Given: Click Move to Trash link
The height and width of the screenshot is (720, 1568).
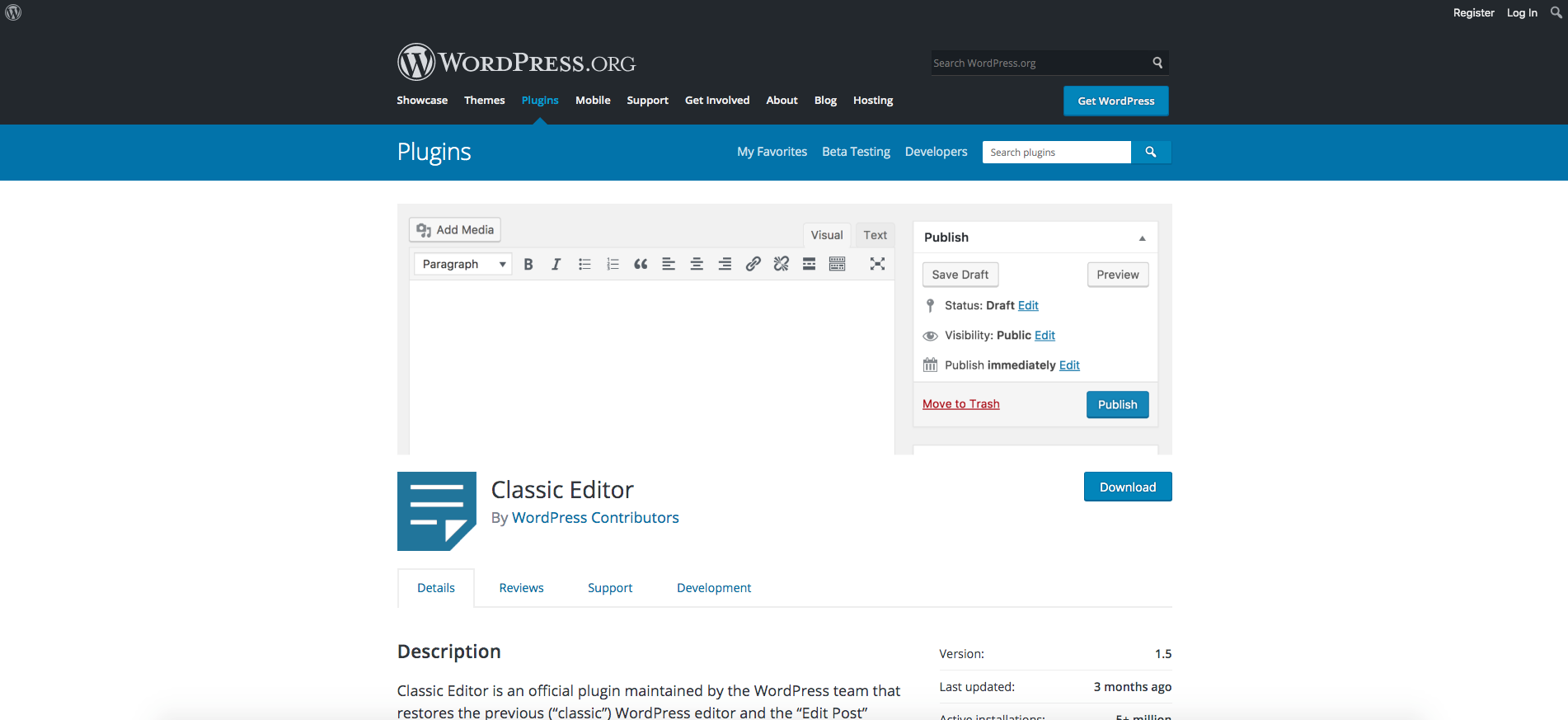Looking at the screenshot, I should [960, 404].
